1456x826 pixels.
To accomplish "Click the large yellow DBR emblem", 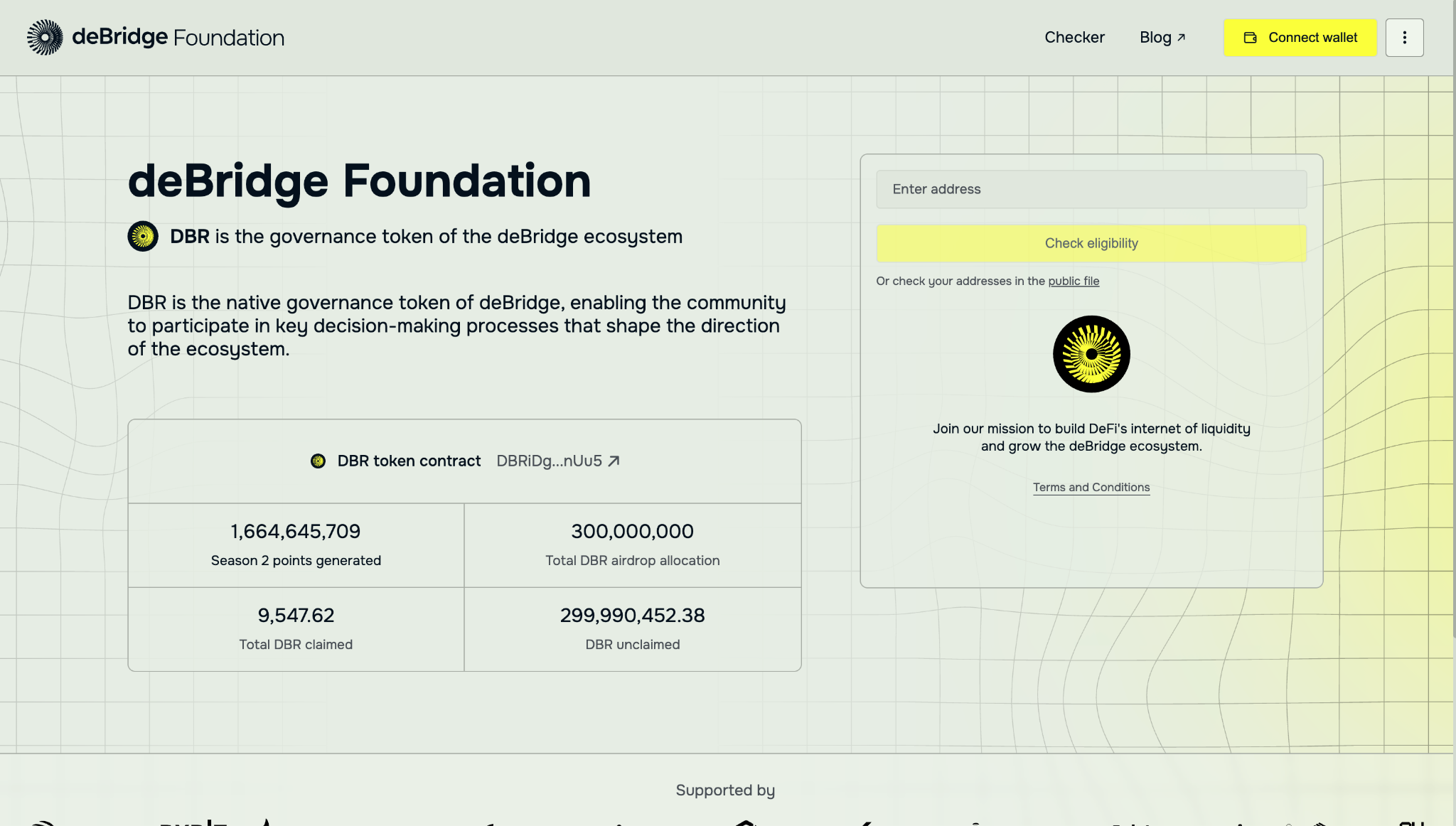I will tap(1091, 354).
